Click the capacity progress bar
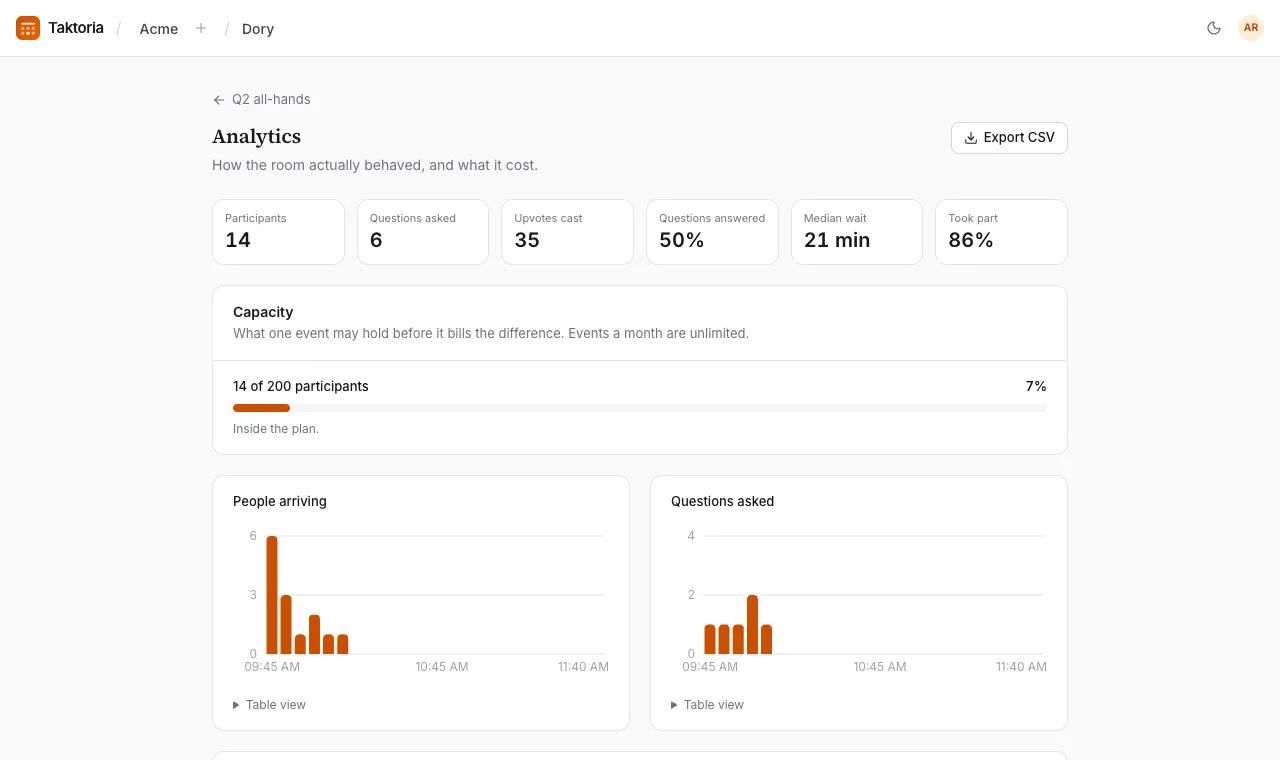The height and width of the screenshot is (760, 1280). point(640,408)
